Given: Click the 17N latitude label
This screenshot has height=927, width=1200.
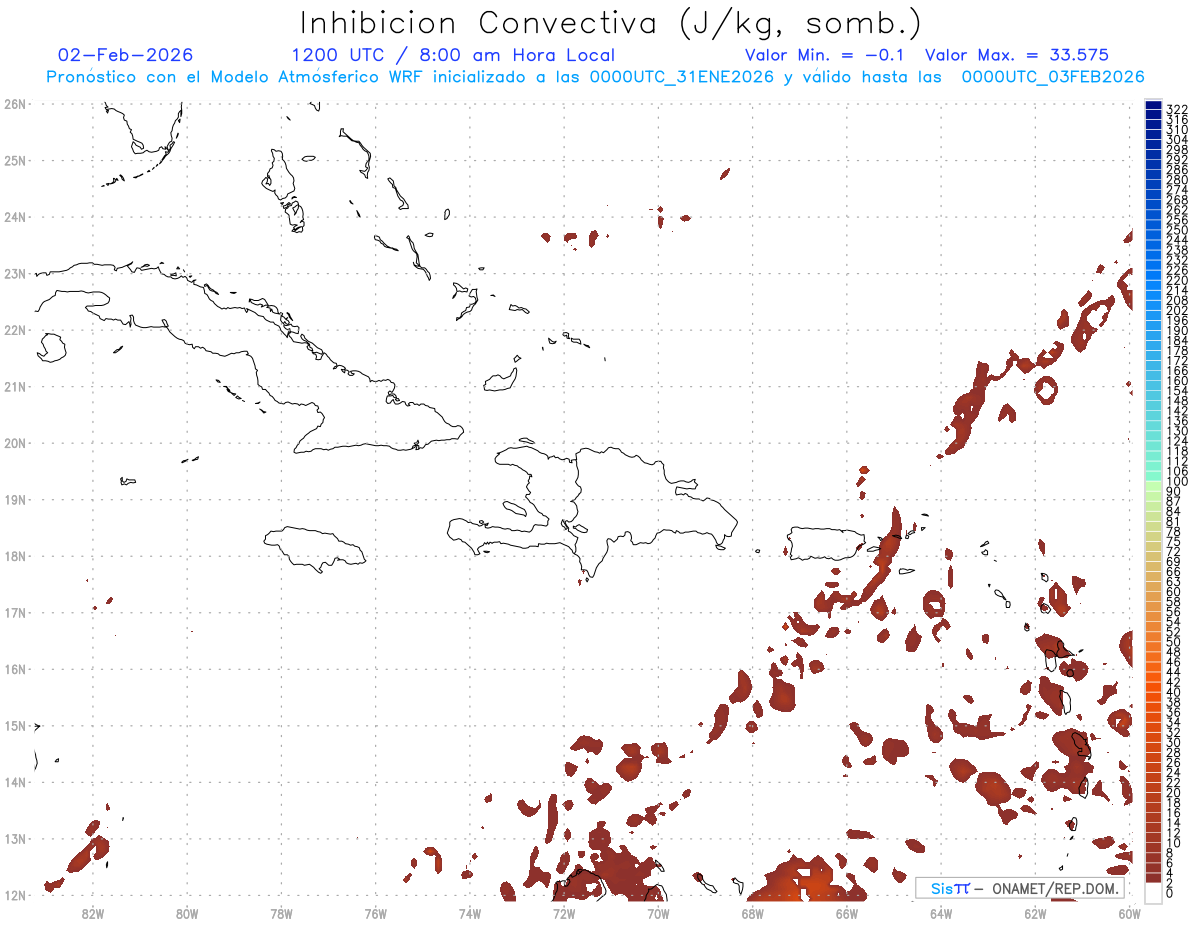Looking at the screenshot, I should pos(14,612).
